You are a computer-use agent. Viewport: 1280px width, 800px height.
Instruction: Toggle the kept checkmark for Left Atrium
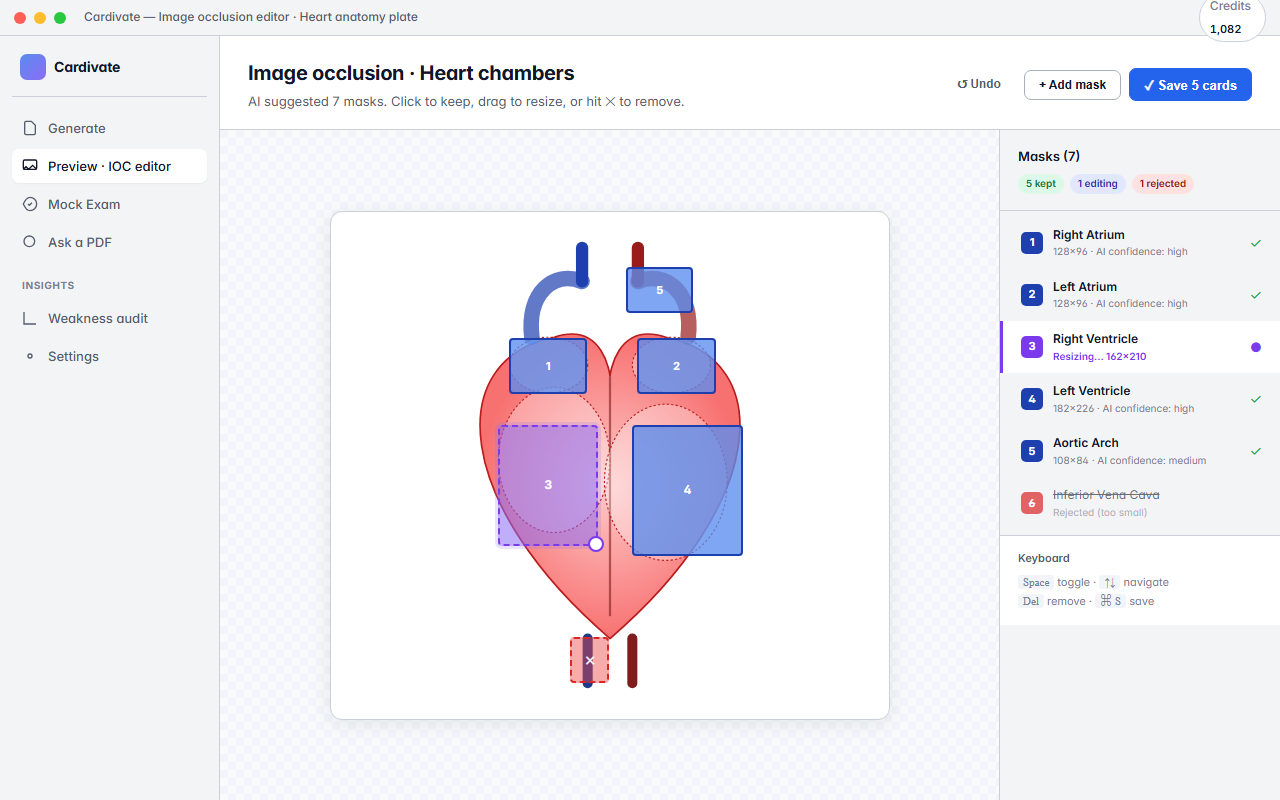pos(1256,295)
